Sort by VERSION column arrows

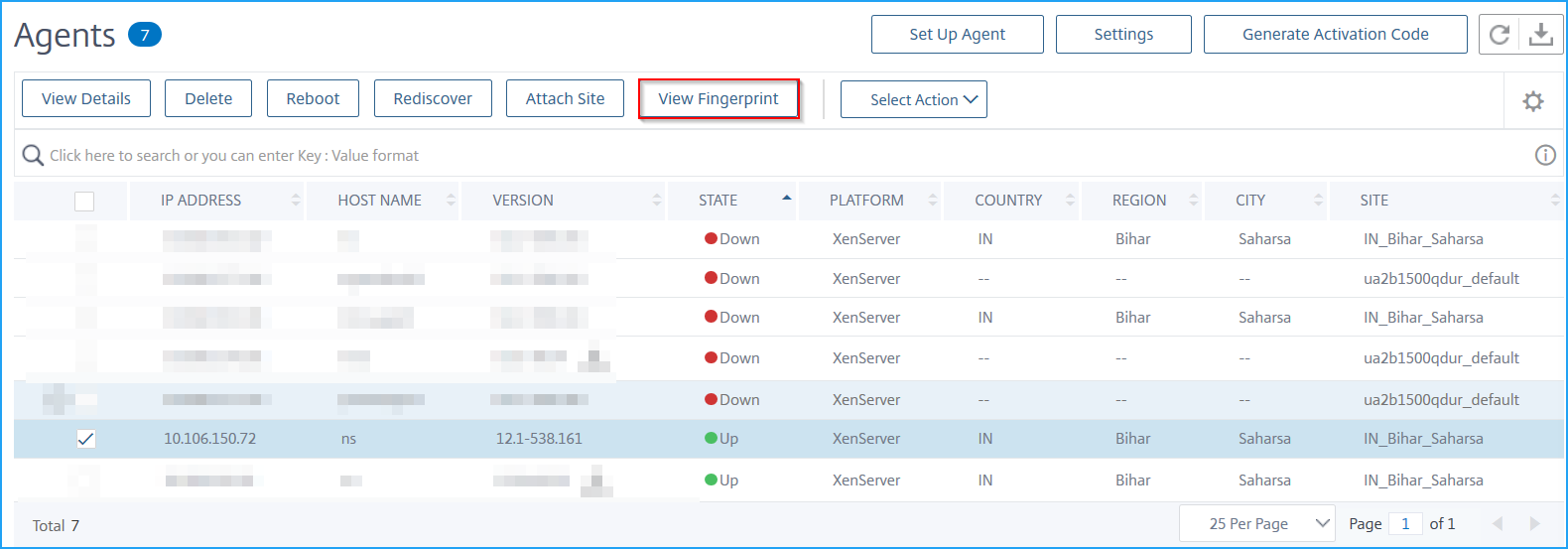pos(657,201)
